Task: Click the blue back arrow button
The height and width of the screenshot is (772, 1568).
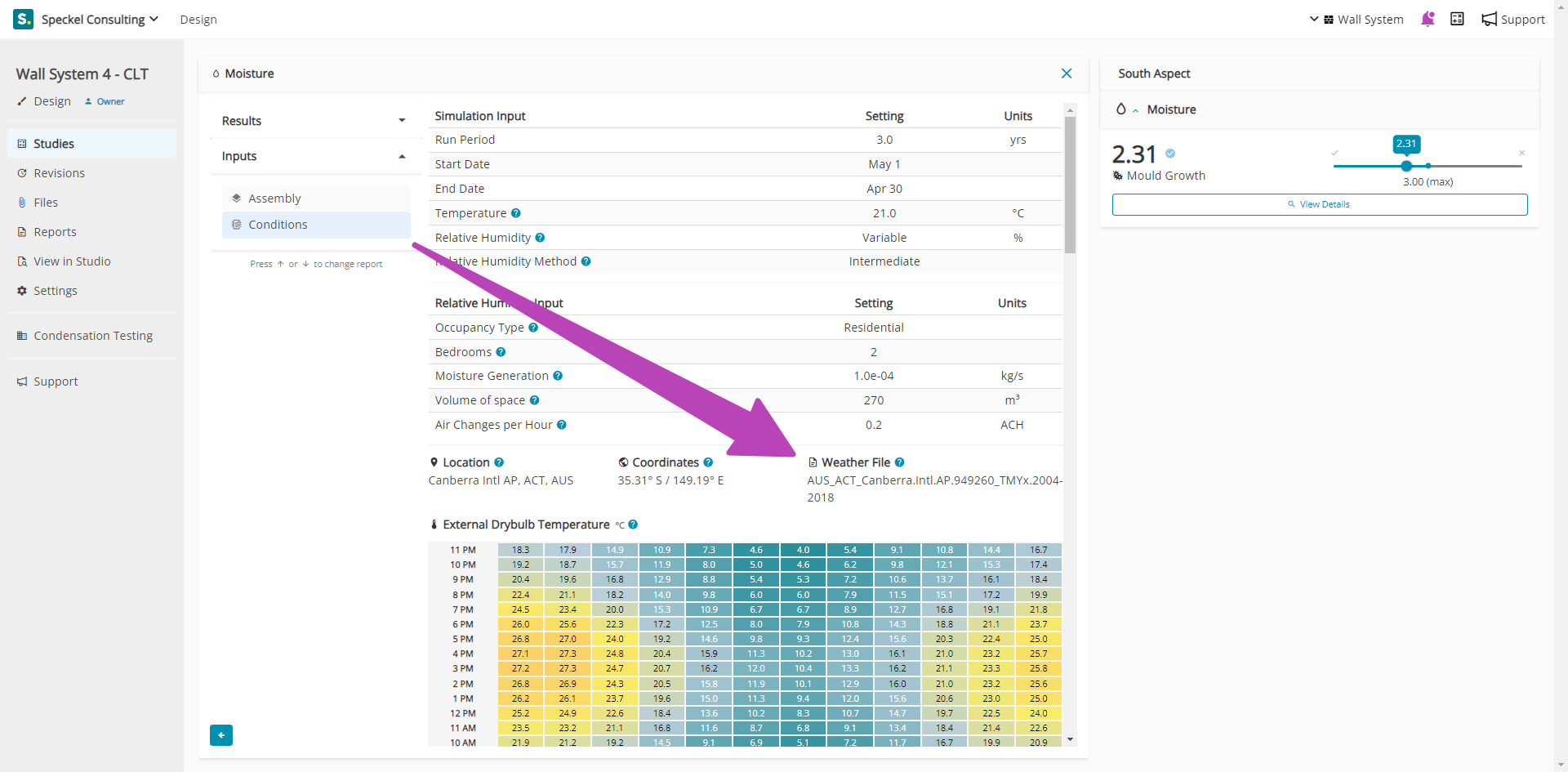Action: [x=221, y=735]
